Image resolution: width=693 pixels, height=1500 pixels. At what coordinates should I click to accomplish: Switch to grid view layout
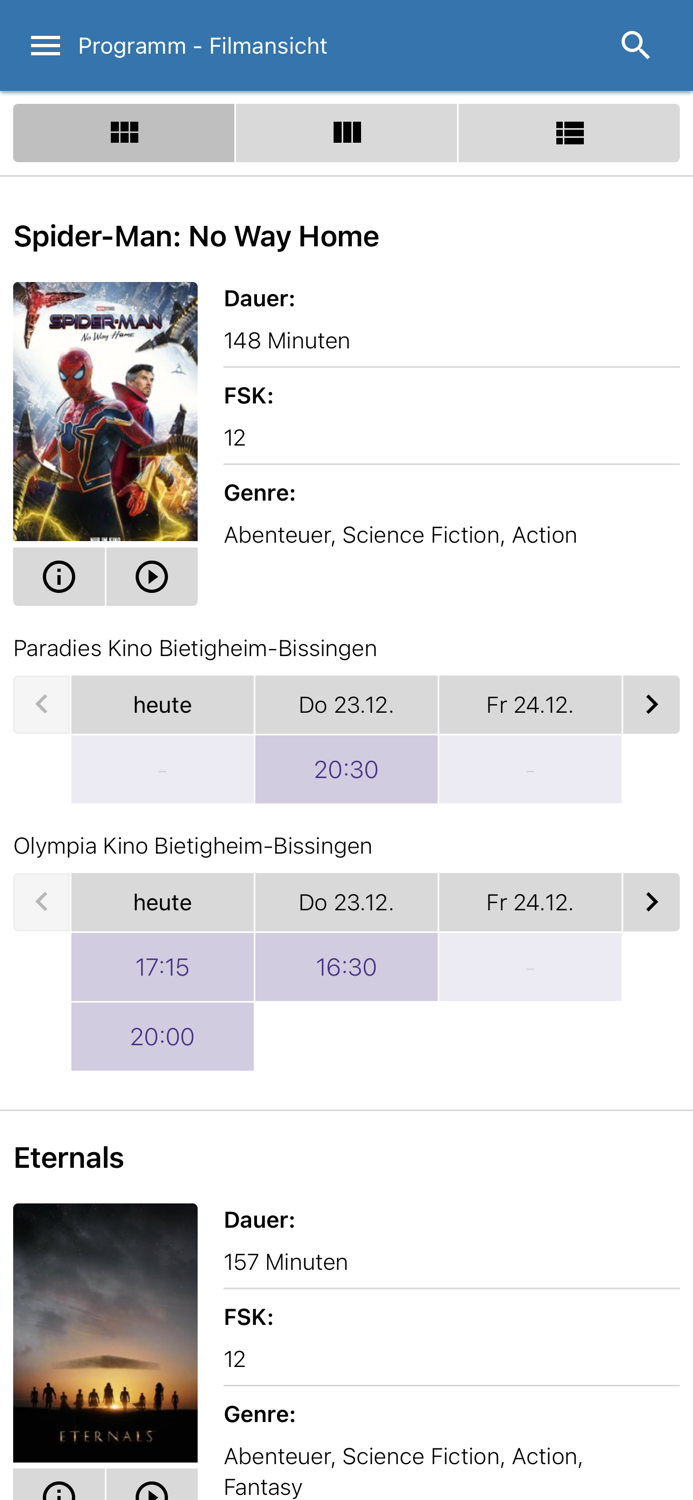[123, 132]
